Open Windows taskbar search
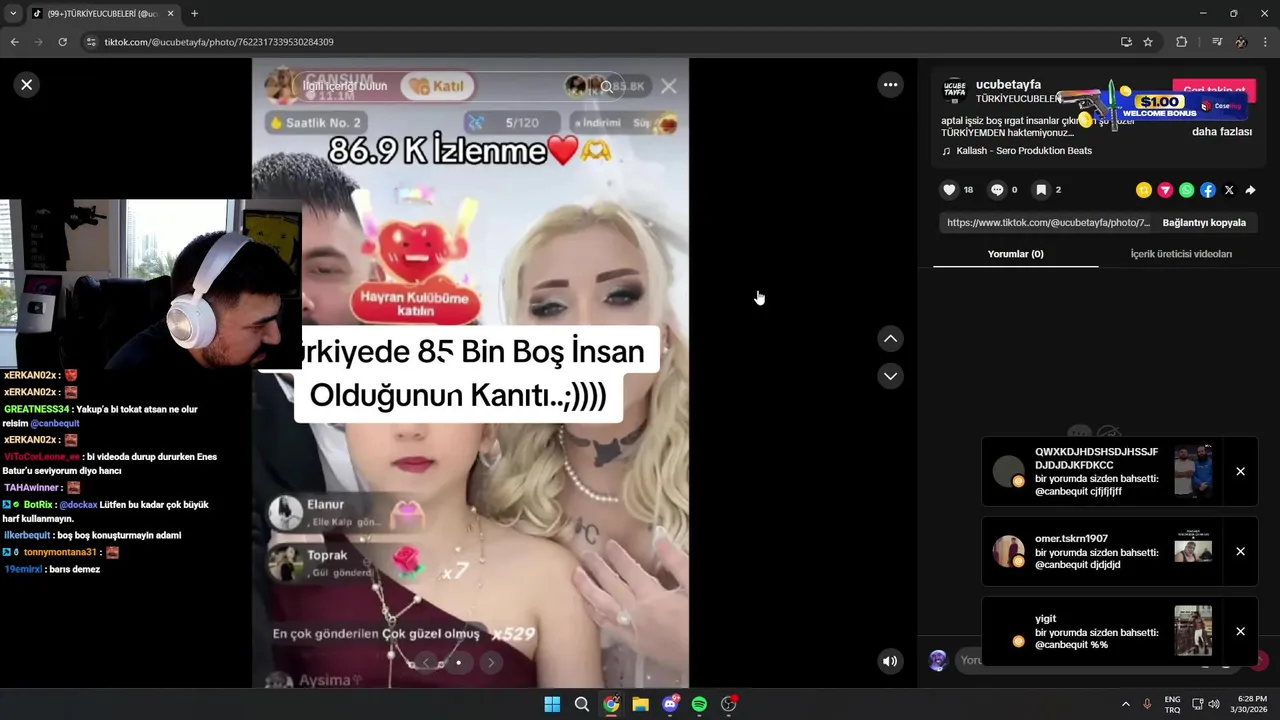 pyautogui.click(x=581, y=704)
